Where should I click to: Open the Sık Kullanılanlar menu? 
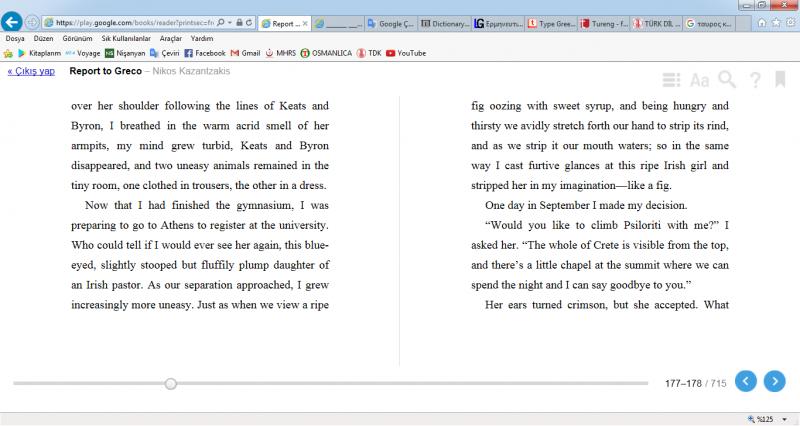click(126, 38)
